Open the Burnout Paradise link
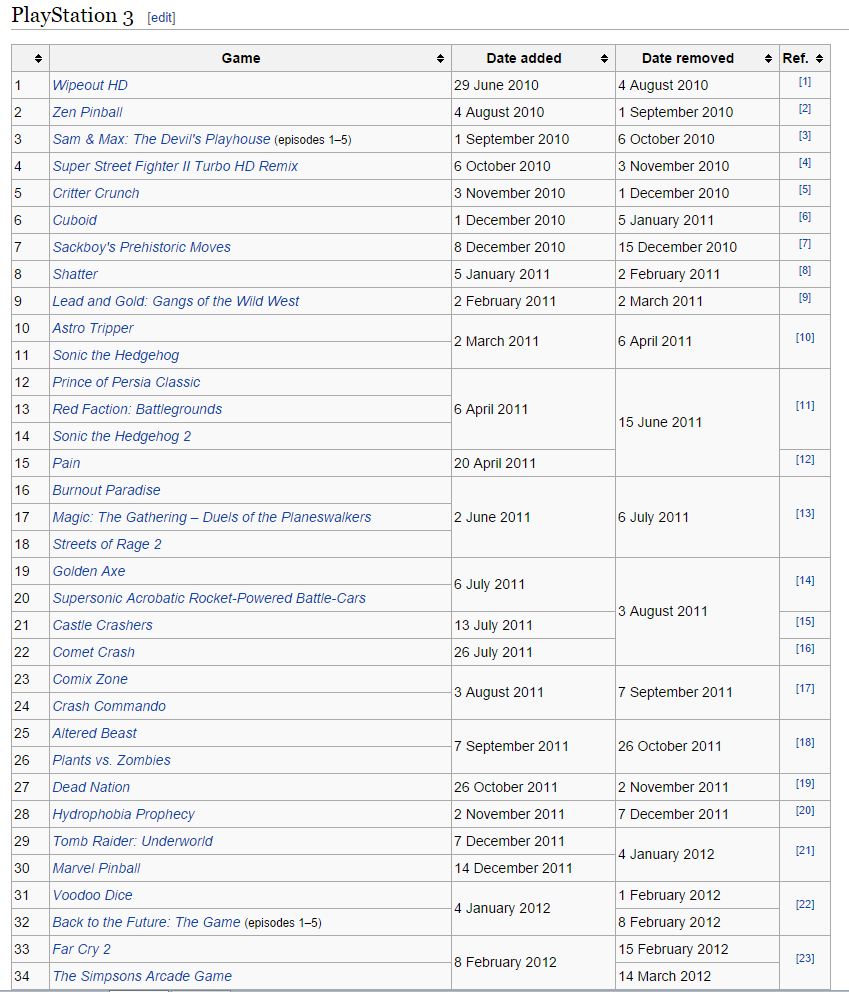The image size is (849, 992). [x=106, y=490]
